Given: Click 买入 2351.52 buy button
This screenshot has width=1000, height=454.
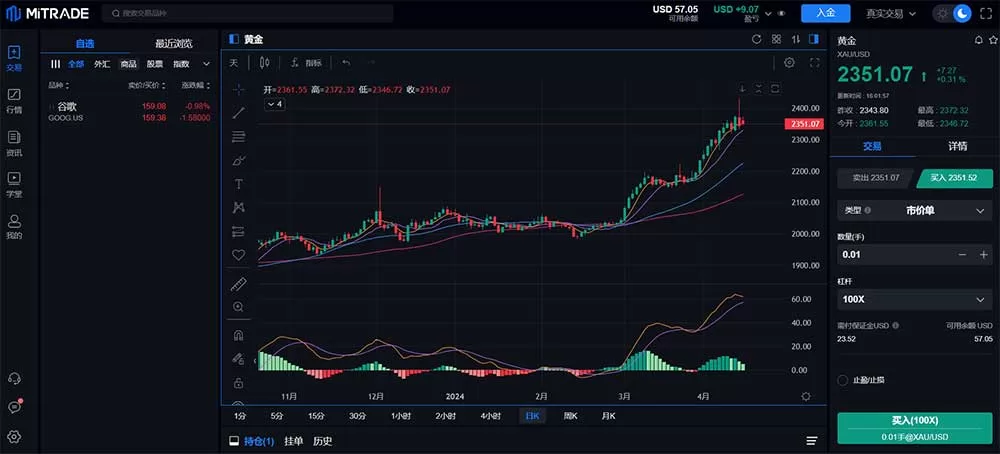Looking at the screenshot, I should click(954, 178).
